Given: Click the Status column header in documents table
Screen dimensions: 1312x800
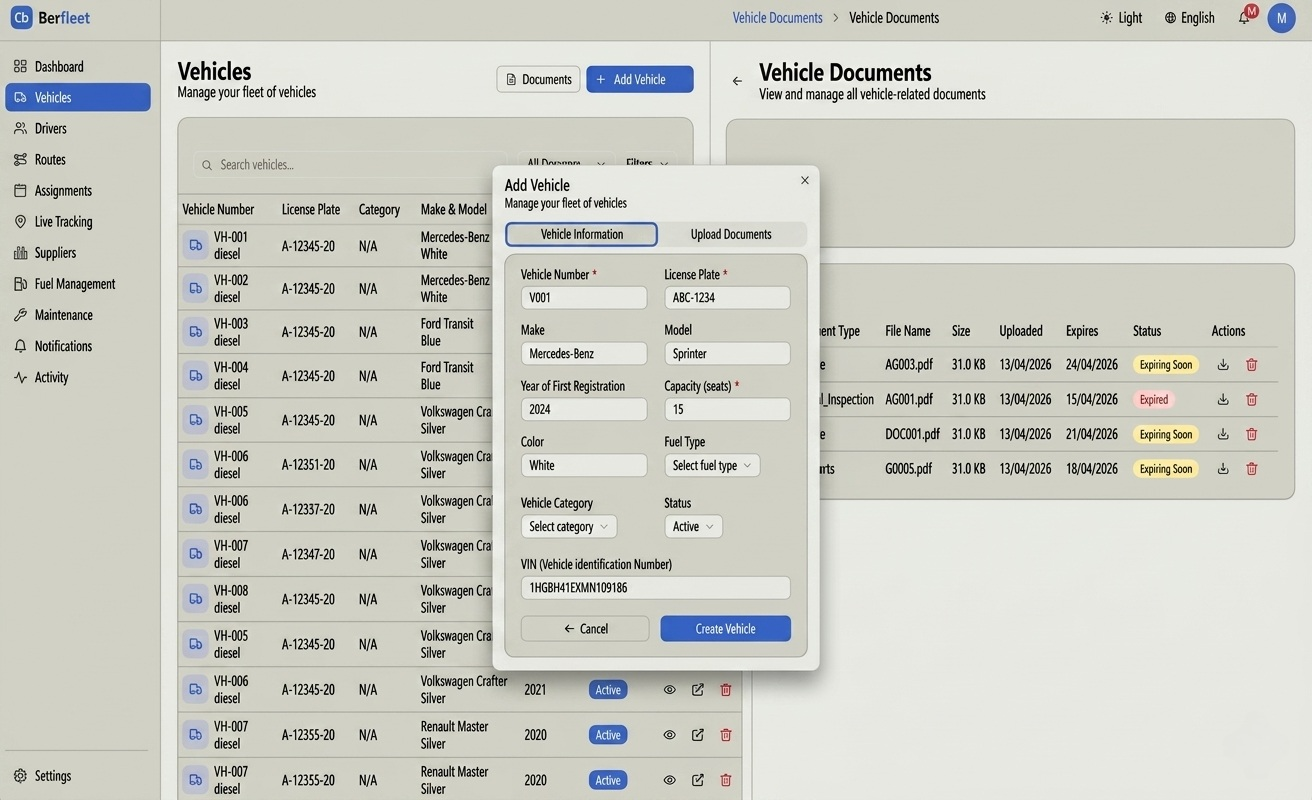Looking at the screenshot, I should (x=1147, y=331).
